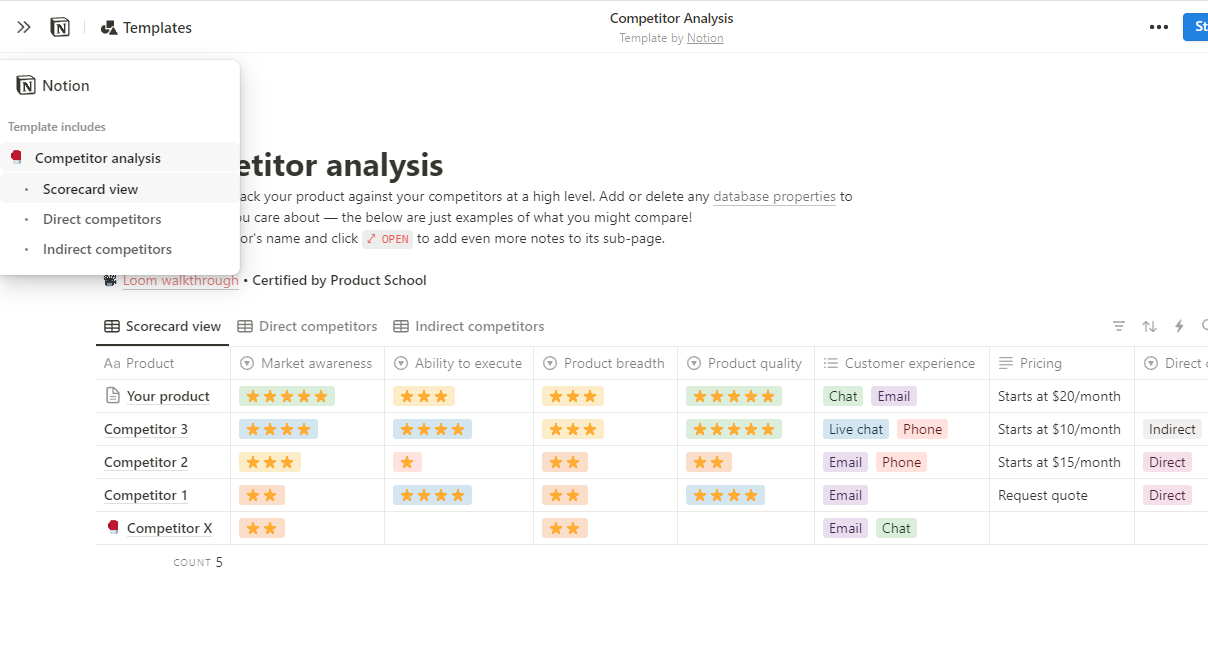Select the Scorecard view tab
This screenshot has height=669, width=1208.
(162, 326)
